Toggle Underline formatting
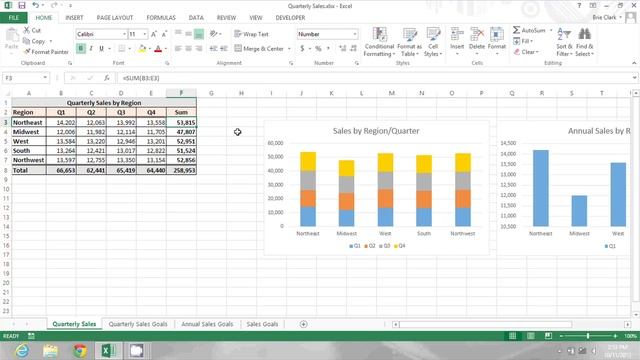640x360 pixels. click(101, 49)
